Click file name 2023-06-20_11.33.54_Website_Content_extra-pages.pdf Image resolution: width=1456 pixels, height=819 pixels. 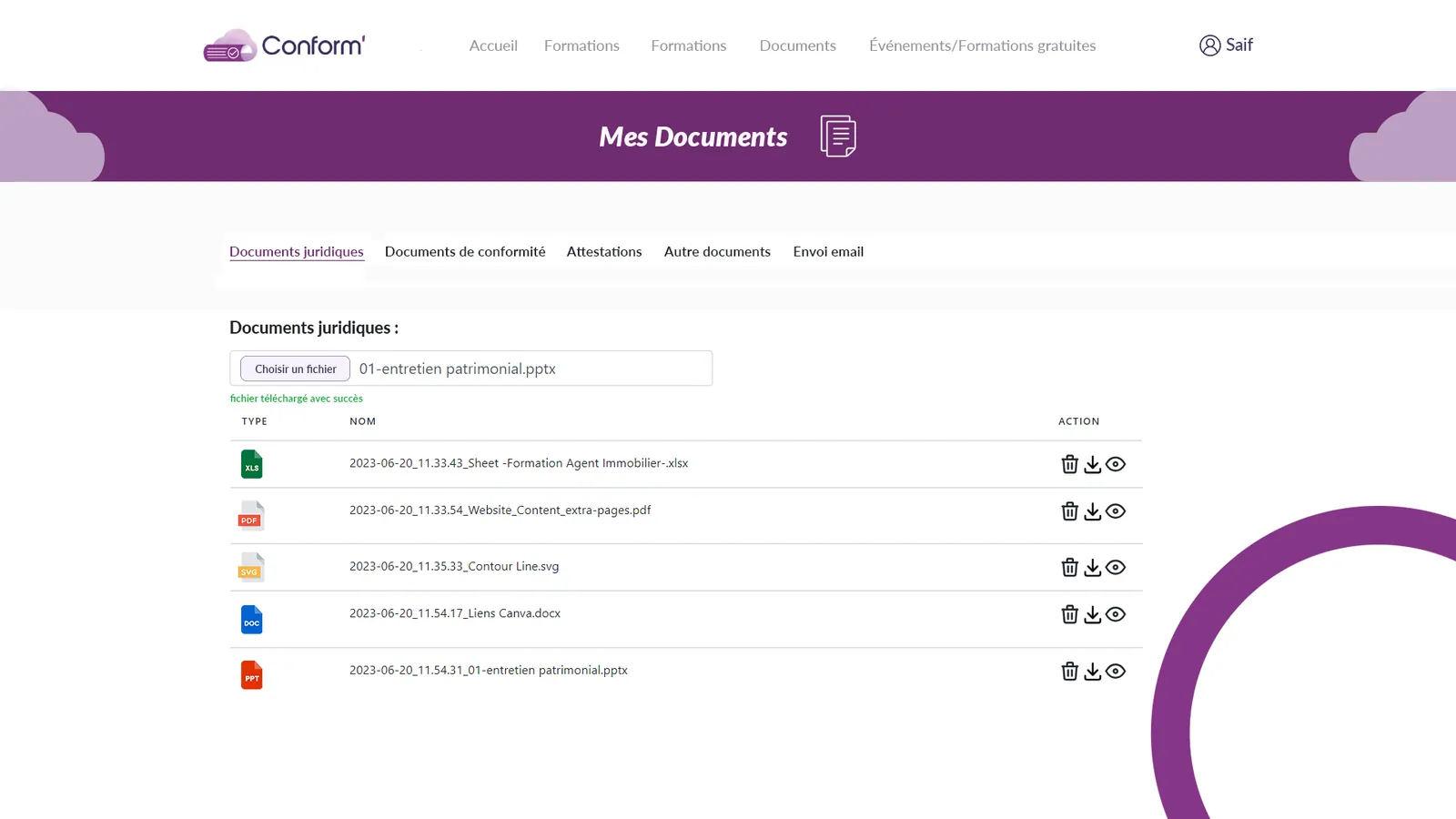click(500, 511)
